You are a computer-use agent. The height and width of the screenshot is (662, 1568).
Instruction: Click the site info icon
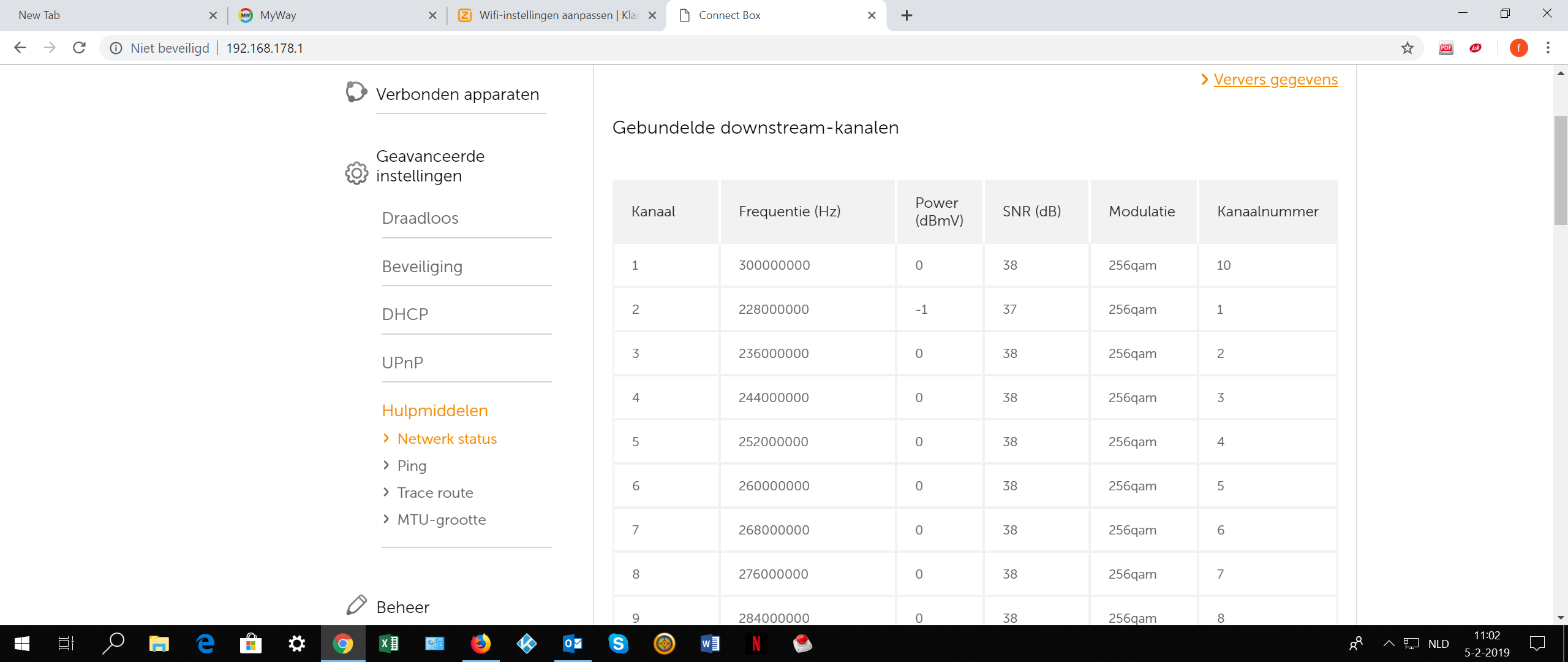click(116, 48)
